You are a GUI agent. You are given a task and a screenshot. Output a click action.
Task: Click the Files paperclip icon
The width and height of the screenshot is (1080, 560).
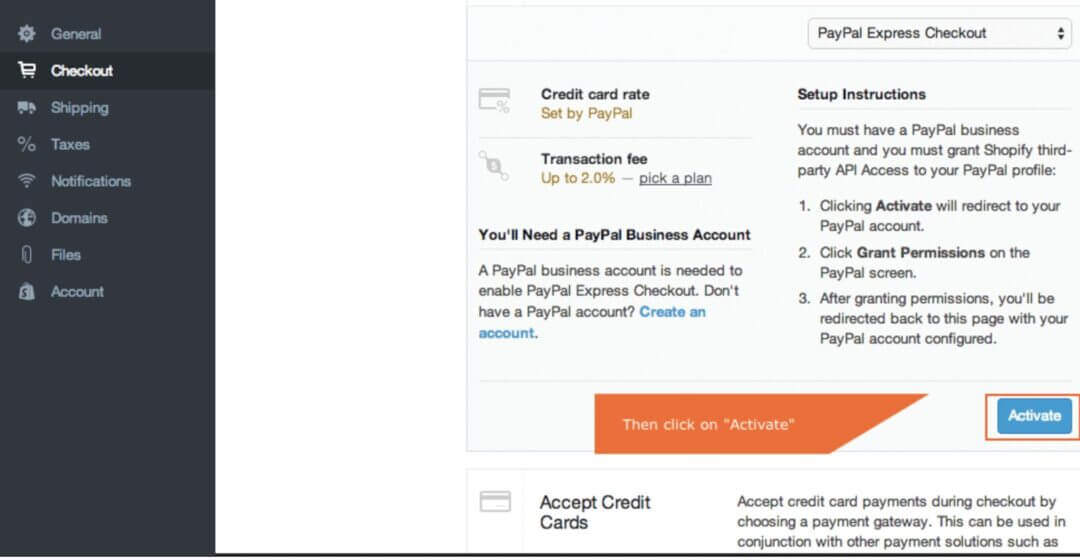[27, 255]
